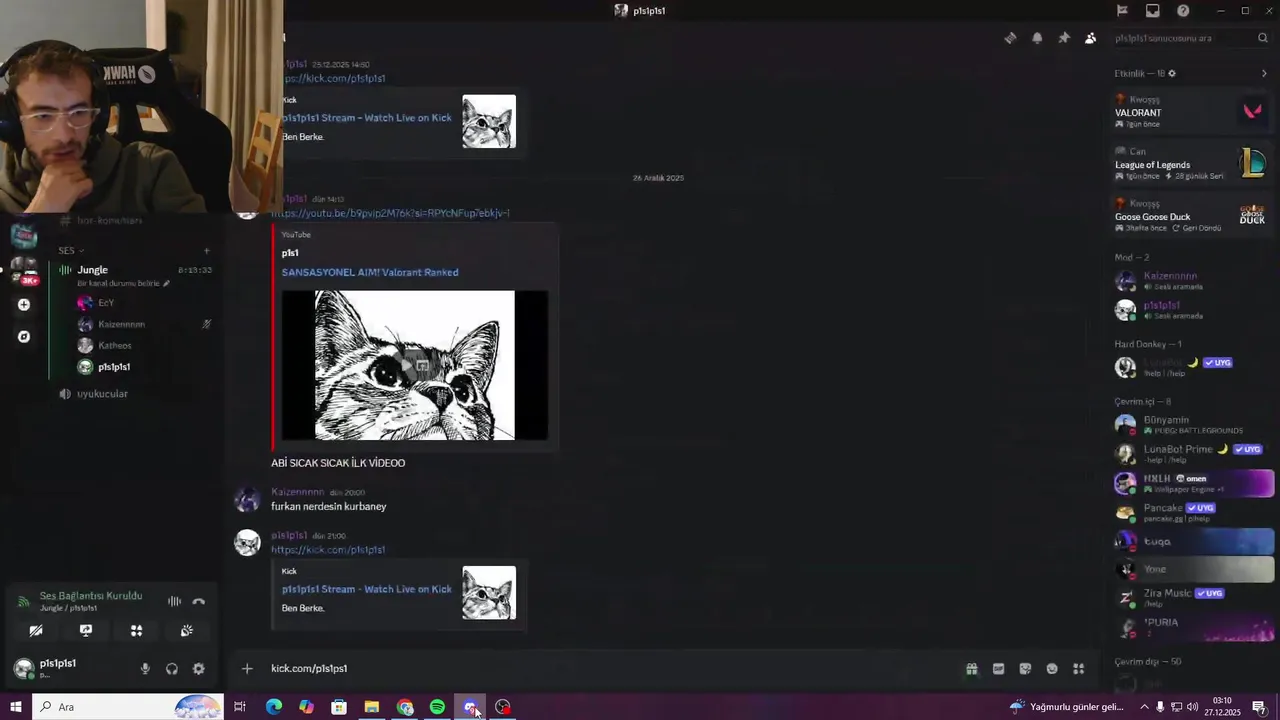Set Jungle channel status edit pencil
Image resolution: width=1280 pixels, height=720 pixels.
pyautogui.click(x=166, y=283)
